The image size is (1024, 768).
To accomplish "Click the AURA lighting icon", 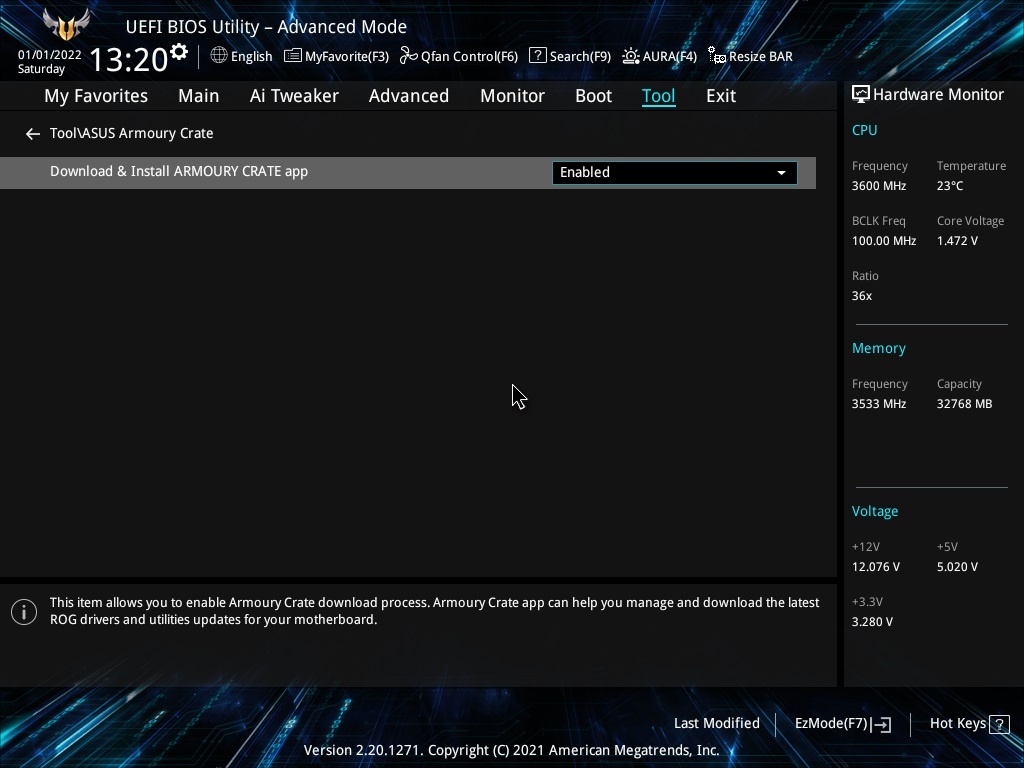I will [631, 56].
